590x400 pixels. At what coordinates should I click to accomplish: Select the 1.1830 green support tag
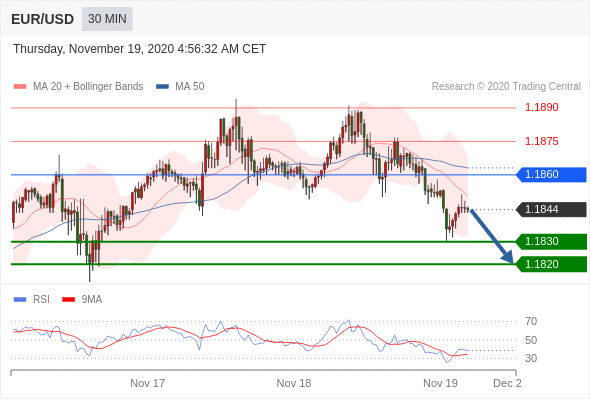551,242
